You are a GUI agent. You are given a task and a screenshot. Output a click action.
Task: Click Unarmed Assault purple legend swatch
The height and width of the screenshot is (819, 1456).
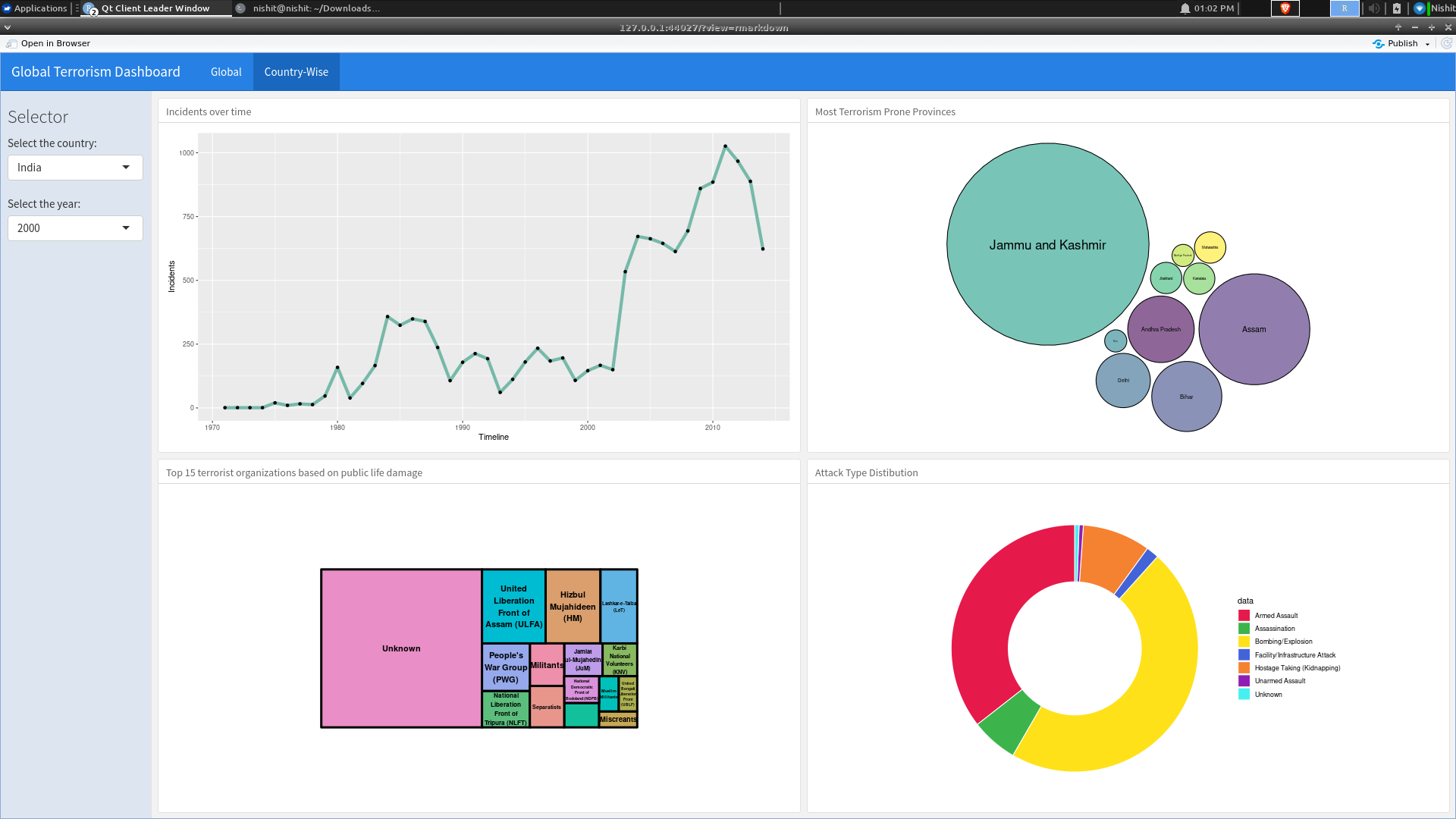(1244, 681)
